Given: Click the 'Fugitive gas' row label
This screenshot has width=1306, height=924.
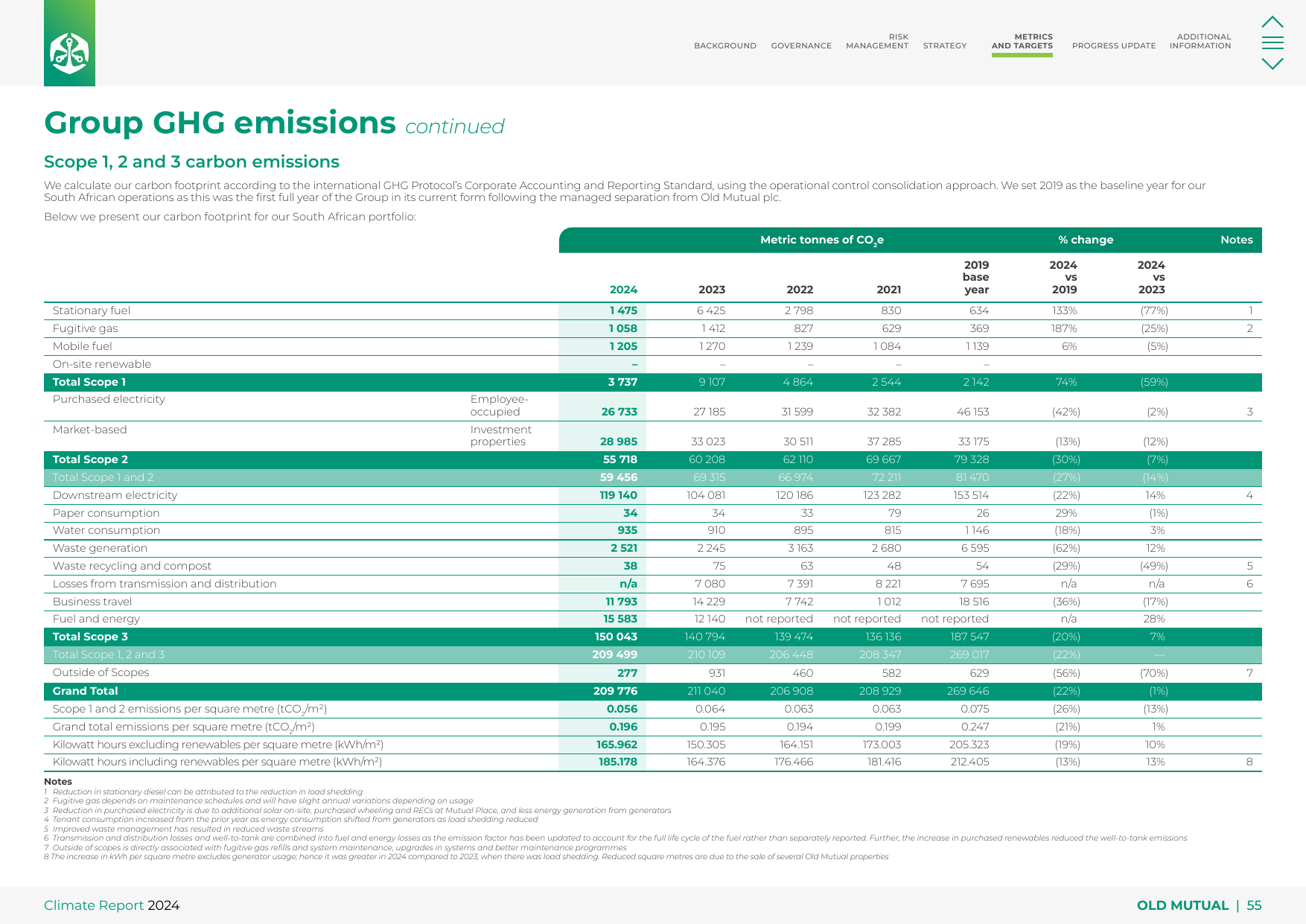Looking at the screenshot, I should tap(85, 328).
